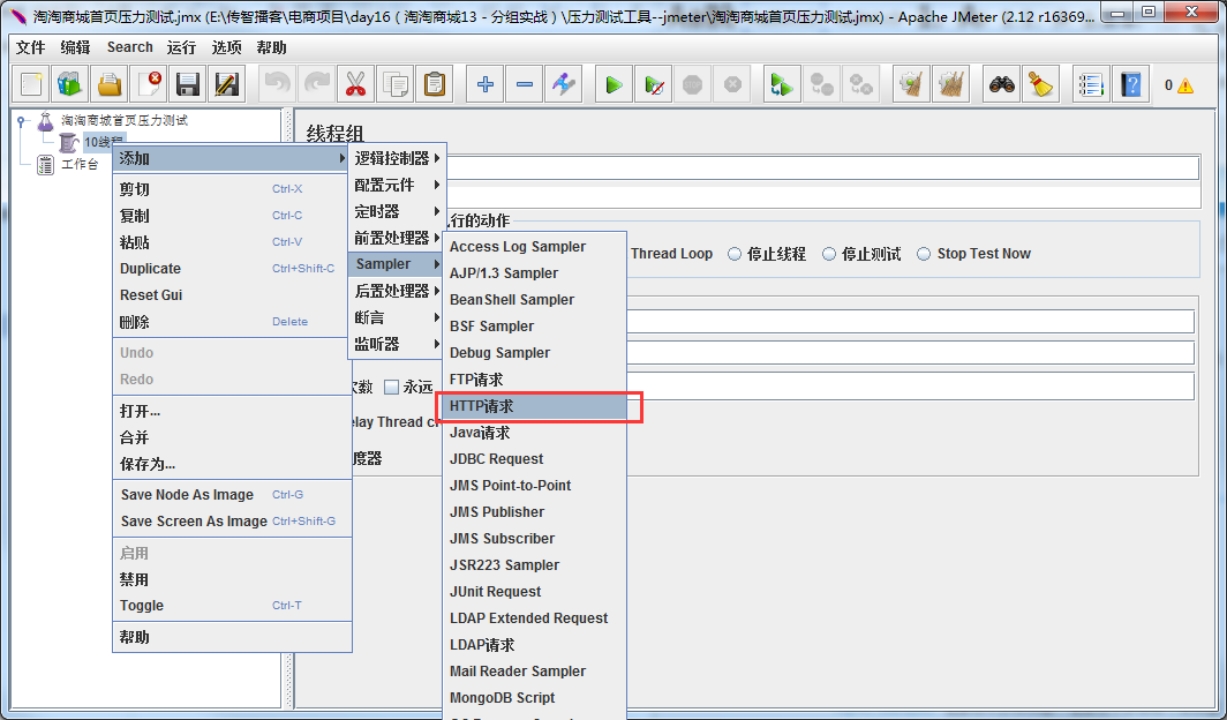Click 剪切 in the context menu
The width and height of the screenshot is (1227, 720).
point(232,189)
